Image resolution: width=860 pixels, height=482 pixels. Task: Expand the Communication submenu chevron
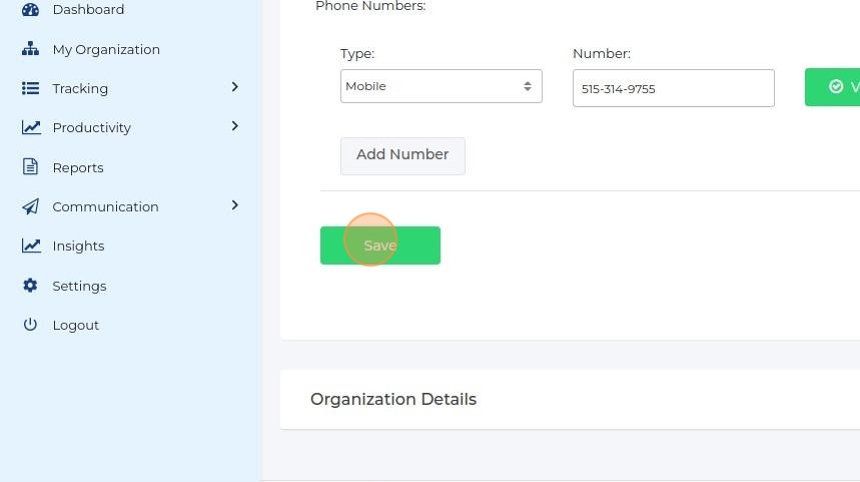[235, 205]
